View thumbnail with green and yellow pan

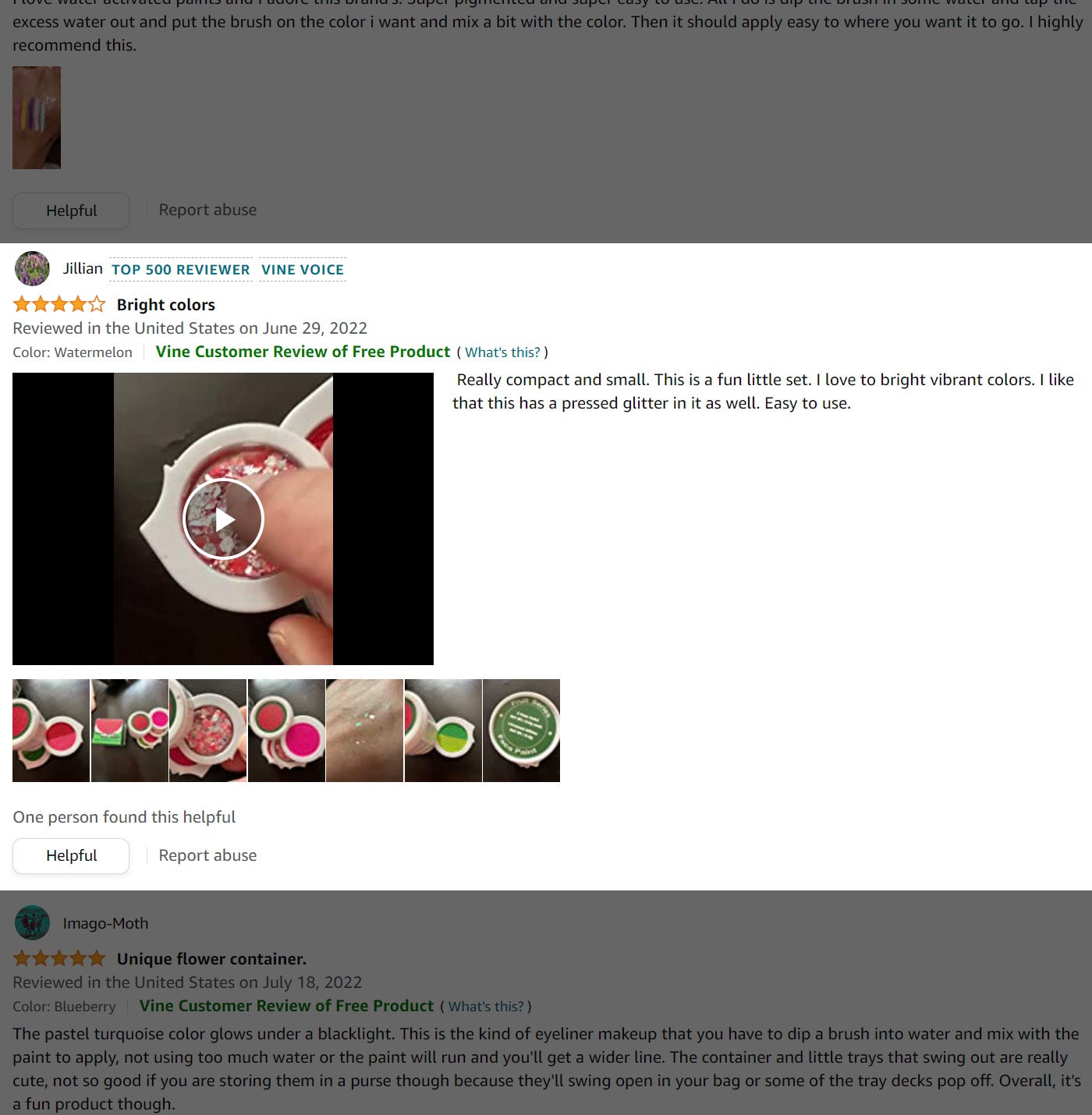pyautogui.click(x=443, y=731)
